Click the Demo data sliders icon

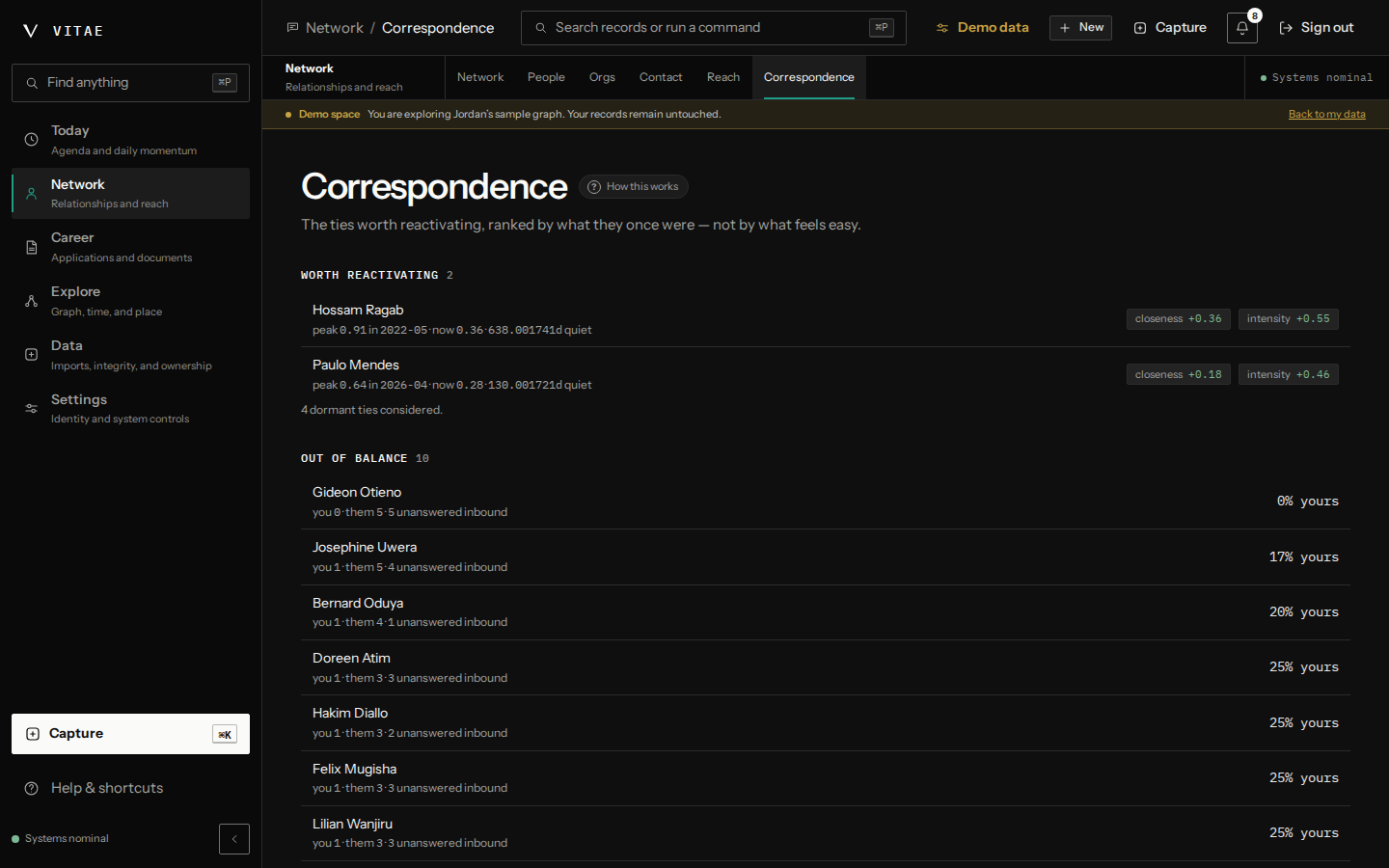click(x=942, y=28)
